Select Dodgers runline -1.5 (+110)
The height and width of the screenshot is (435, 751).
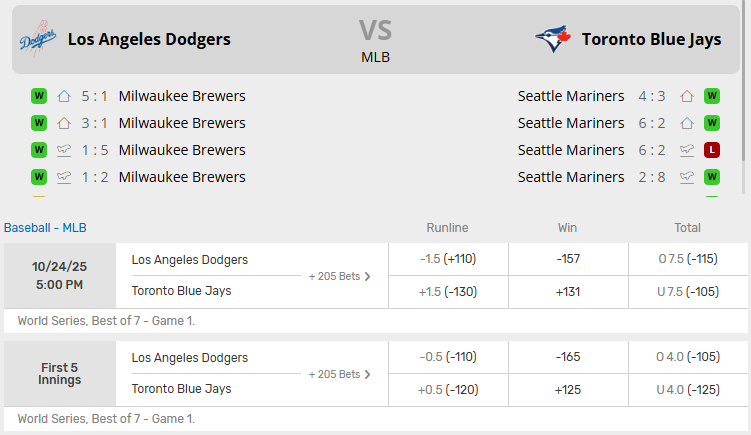tap(447, 259)
